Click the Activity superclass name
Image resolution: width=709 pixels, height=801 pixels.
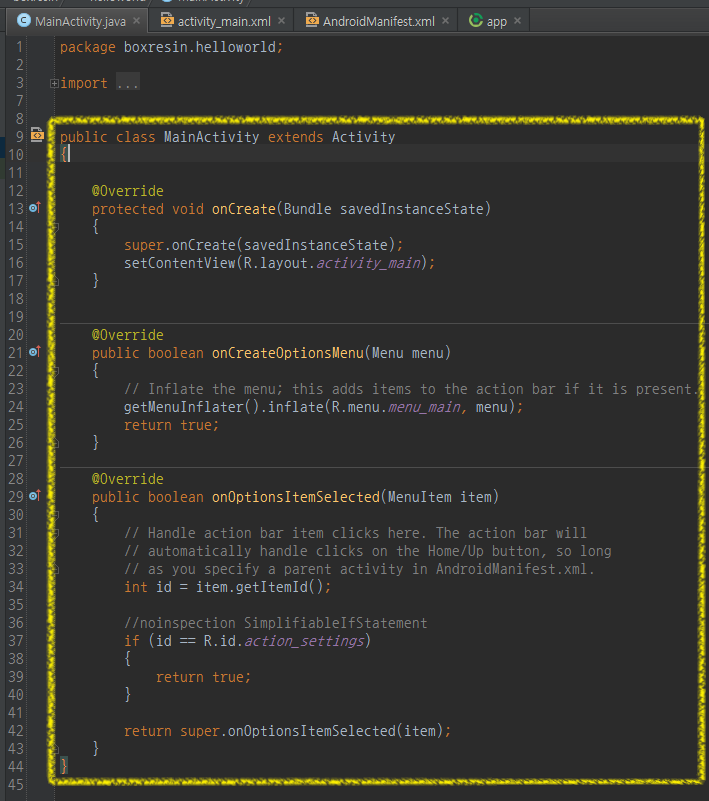(363, 137)
